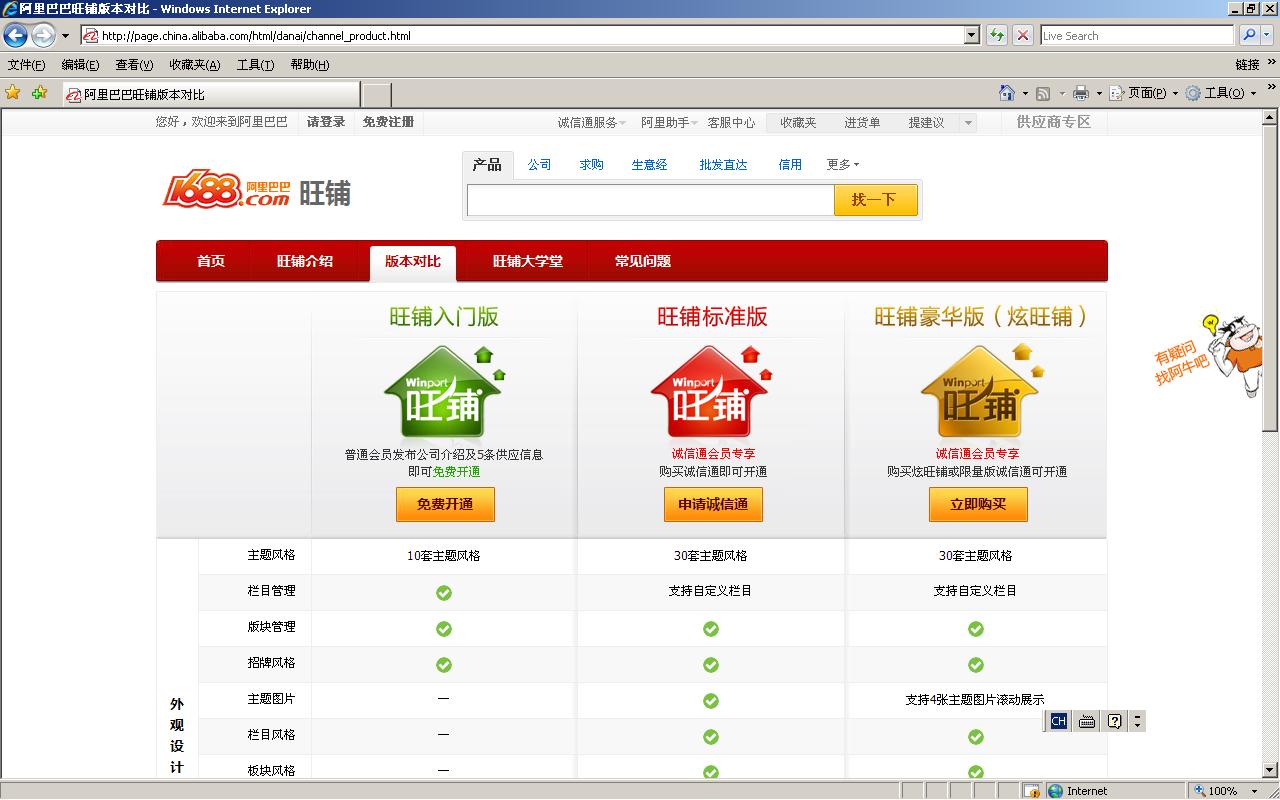Click the 免费开通 orange button
The height and width of the screenshot is (800, 1280).
[445, 504]
